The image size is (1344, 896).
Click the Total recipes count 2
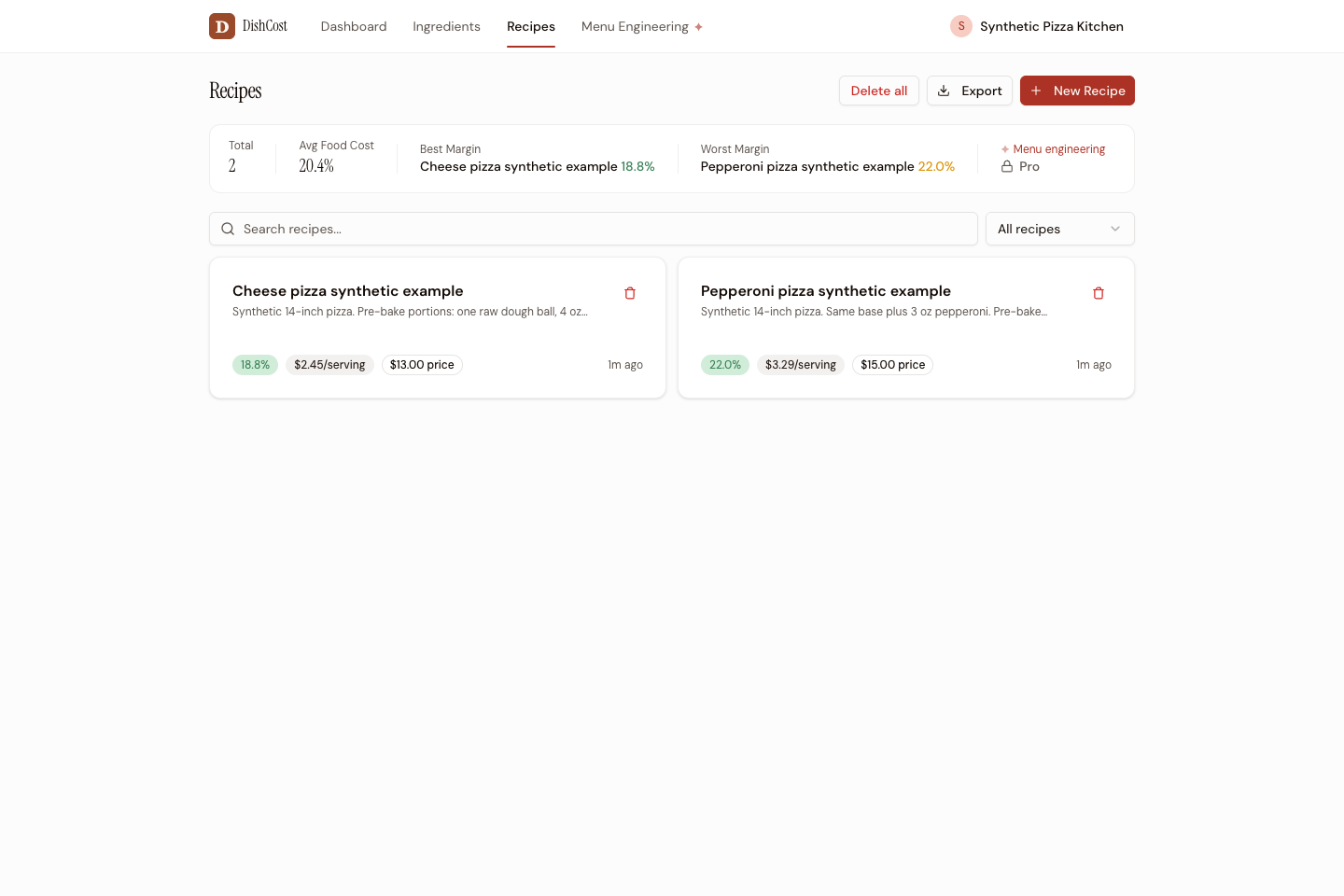click(x=232, y=166)
